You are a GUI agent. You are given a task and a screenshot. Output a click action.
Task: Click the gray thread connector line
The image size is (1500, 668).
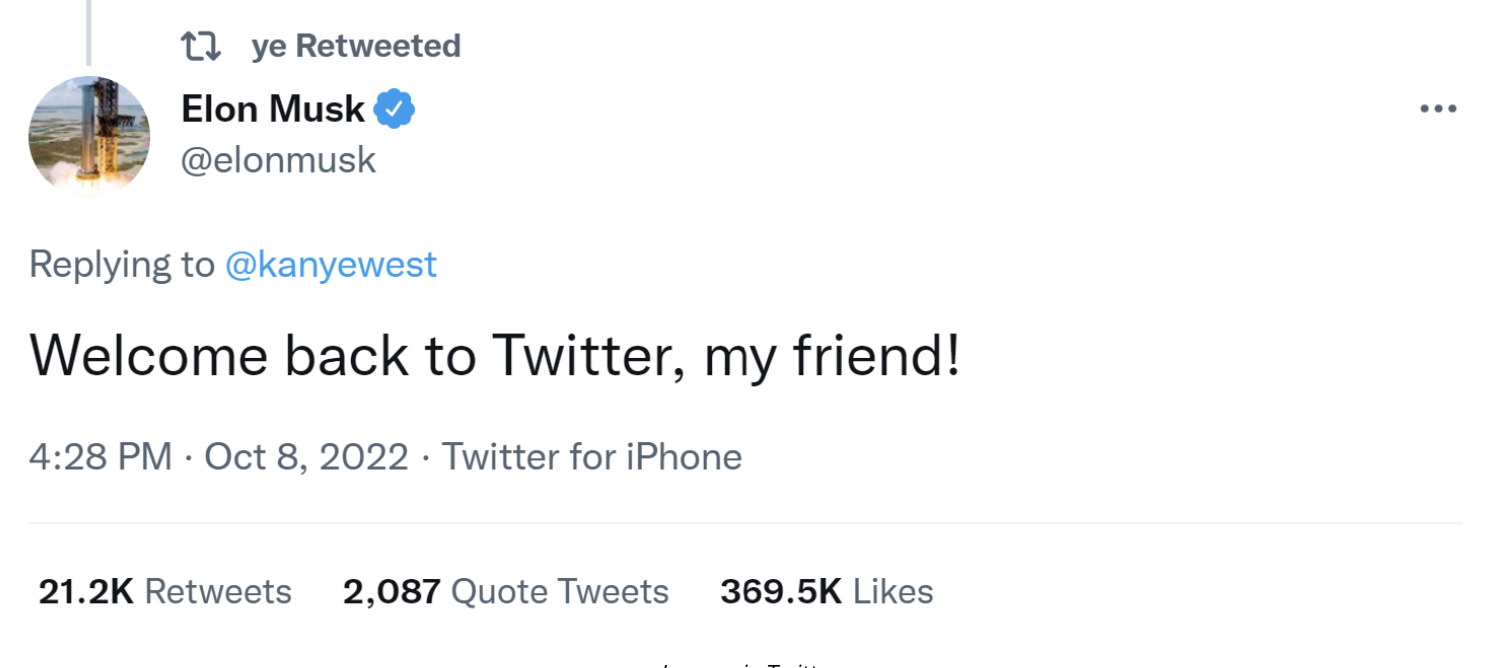tap(88, 30)
